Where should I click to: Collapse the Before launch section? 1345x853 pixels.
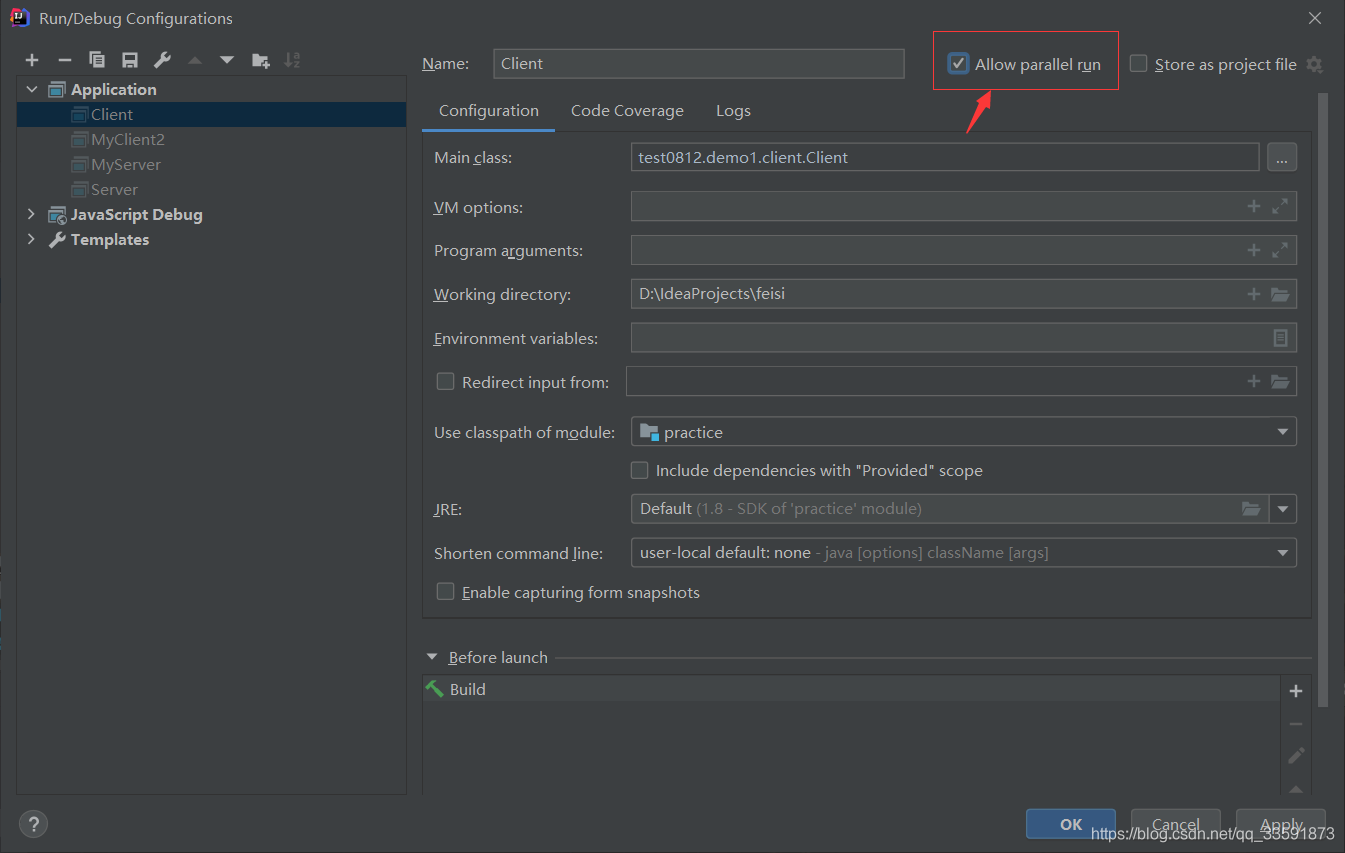click(432, 657)
